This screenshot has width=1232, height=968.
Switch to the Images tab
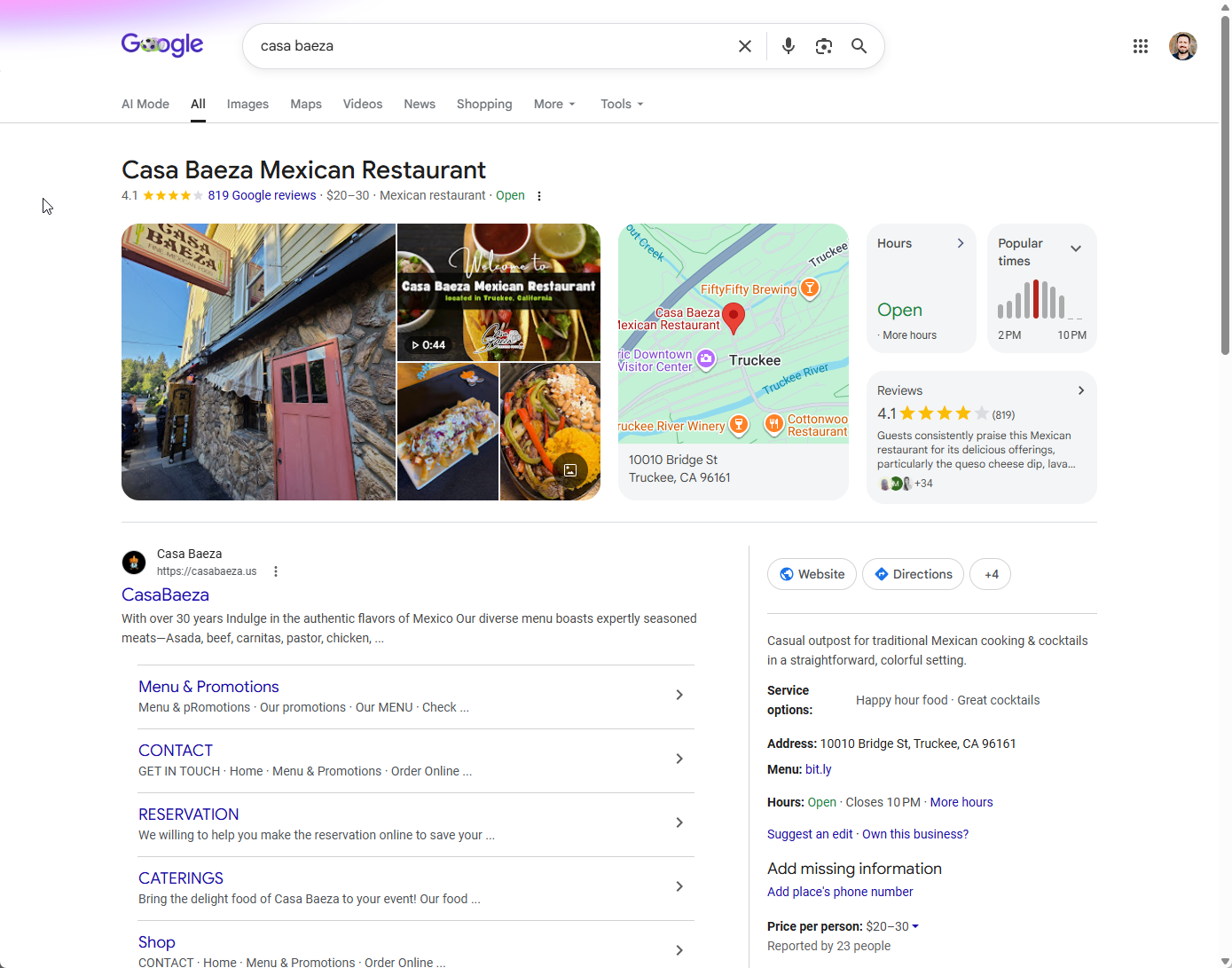click(x=247, y=104)
